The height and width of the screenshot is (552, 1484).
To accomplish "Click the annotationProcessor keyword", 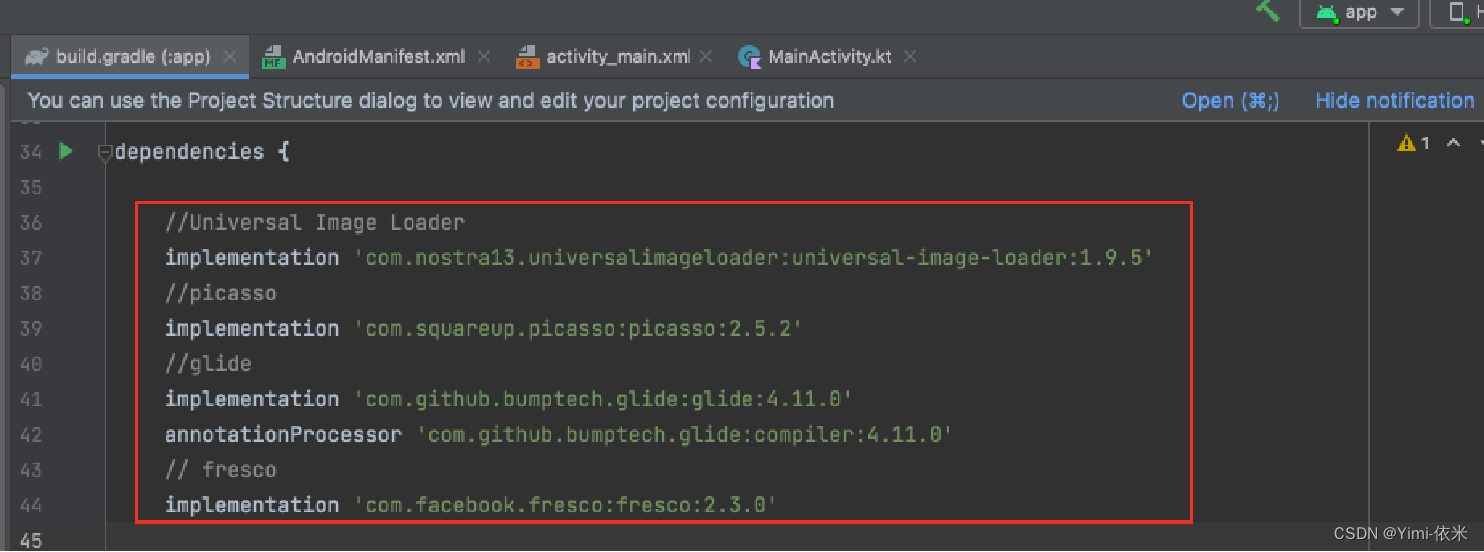I will (283, 434).
